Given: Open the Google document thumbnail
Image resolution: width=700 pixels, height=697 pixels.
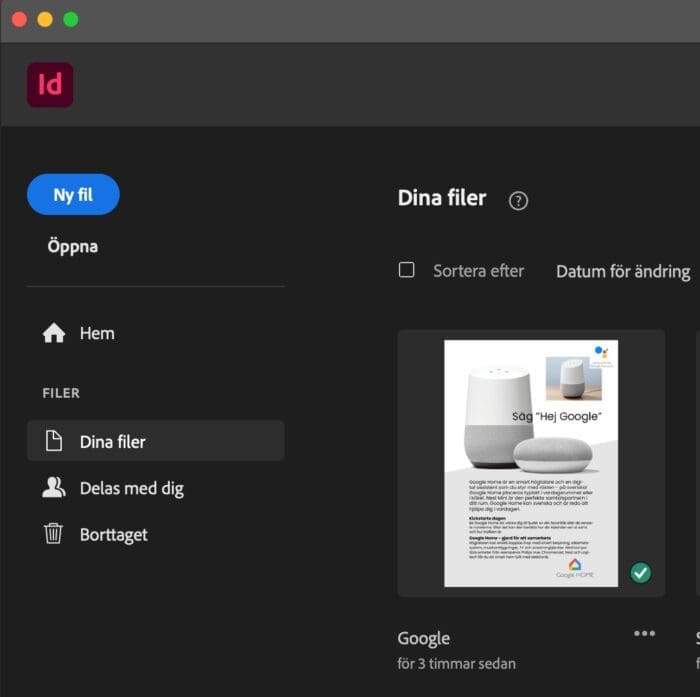Looking at the screenshot, I should [x=531, y=463].
